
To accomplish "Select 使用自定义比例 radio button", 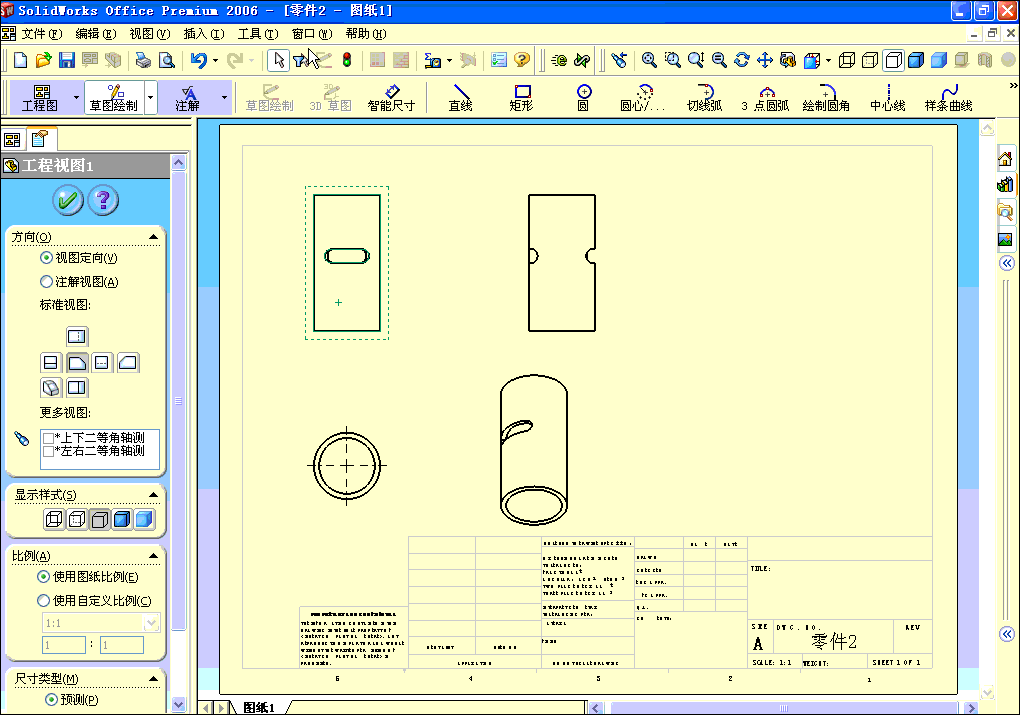I will (x=44, y=600).
